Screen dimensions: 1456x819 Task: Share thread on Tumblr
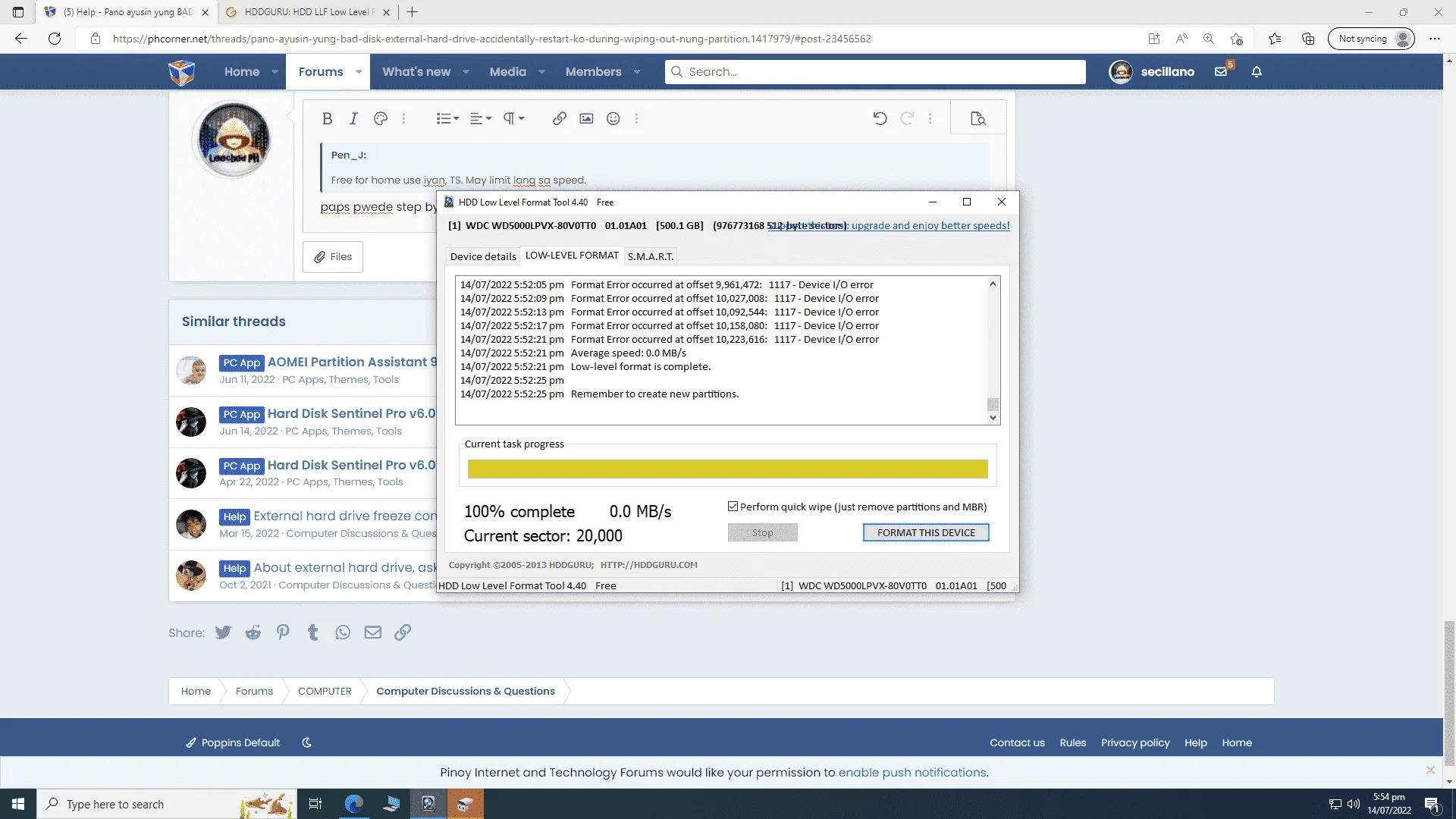(313, 632)
